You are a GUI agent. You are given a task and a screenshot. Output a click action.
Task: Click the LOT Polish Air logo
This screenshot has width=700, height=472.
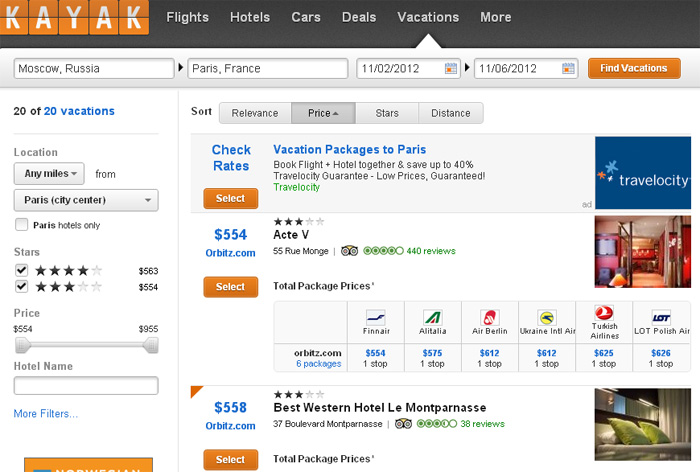(661, 317)
